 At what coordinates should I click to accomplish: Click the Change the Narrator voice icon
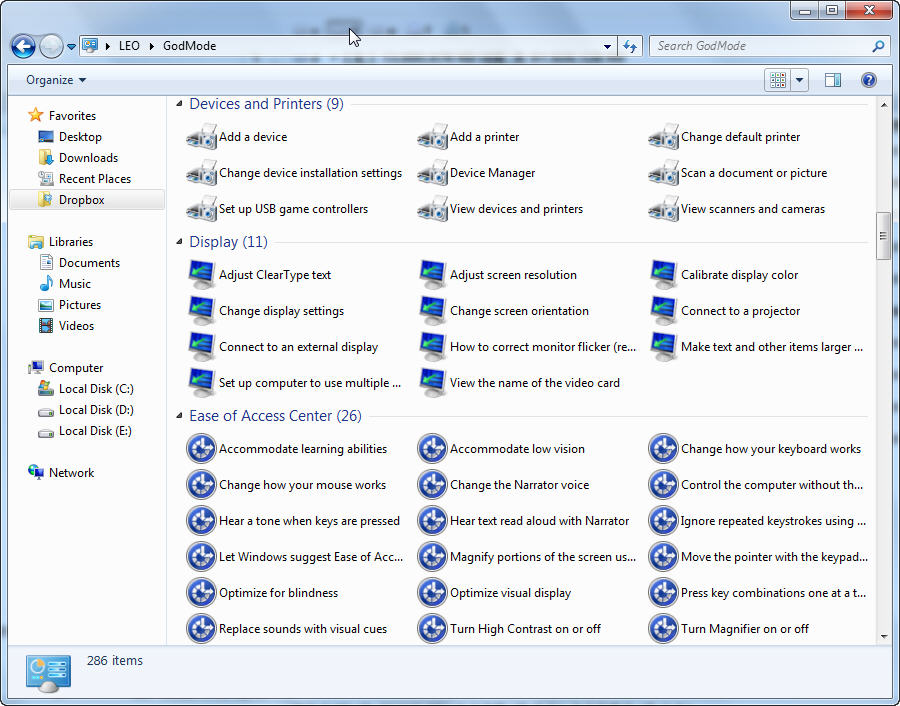(432, 485)
